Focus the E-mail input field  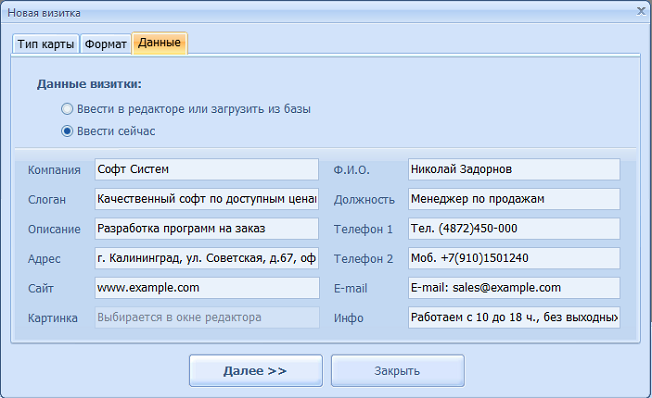click(514, 288)
